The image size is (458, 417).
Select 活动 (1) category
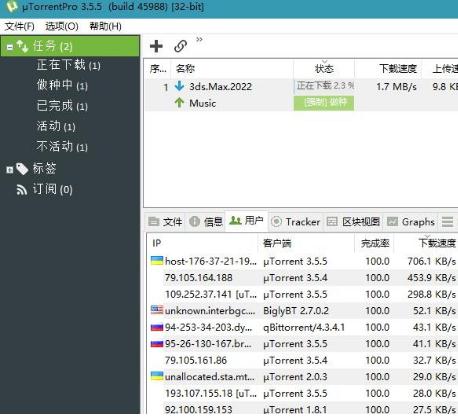pyautogui.click(x=56, y=126)
